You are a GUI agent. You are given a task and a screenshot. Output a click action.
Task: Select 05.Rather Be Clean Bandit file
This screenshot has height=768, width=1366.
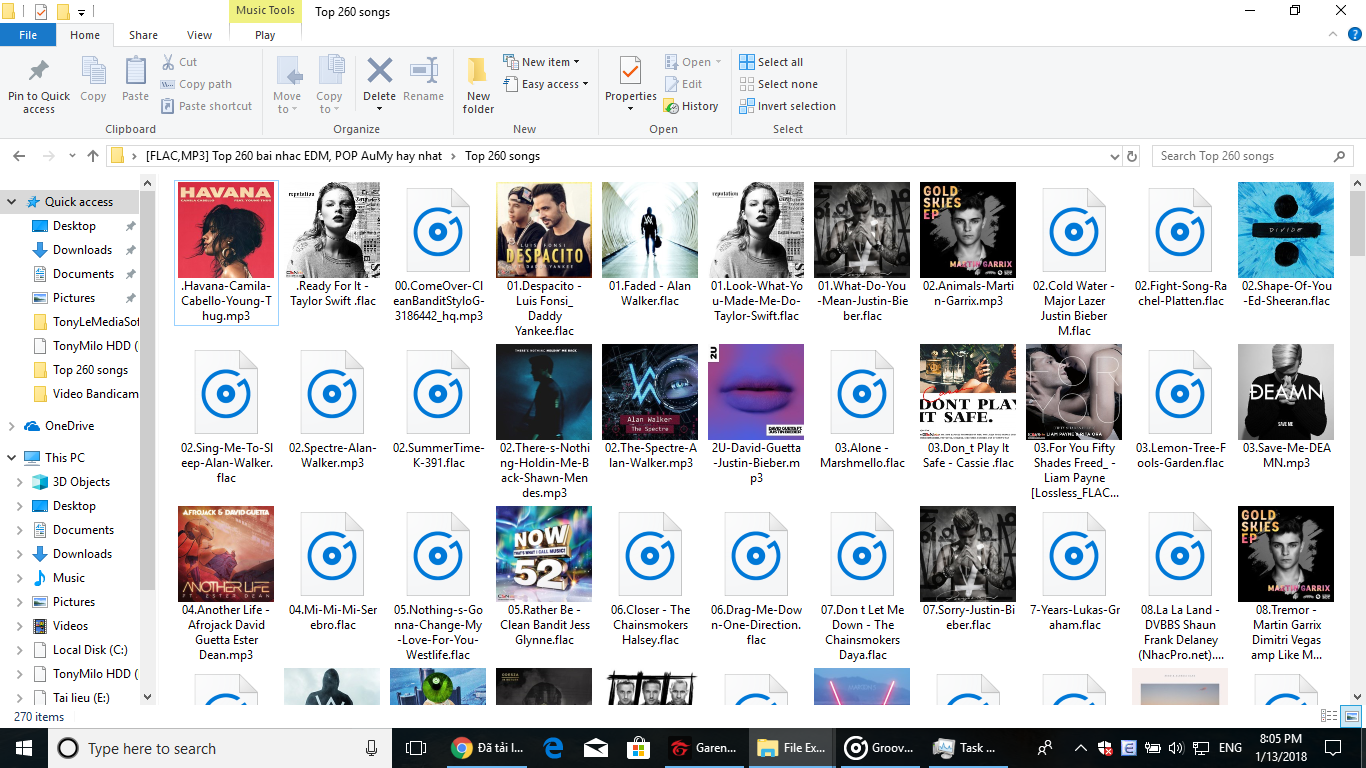544,577
